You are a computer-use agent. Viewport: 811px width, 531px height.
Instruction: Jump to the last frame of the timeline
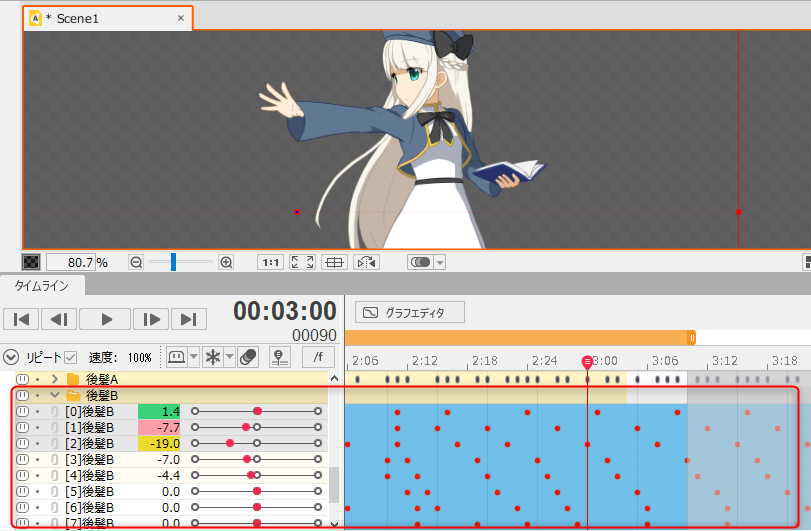(x=188, y=319)
